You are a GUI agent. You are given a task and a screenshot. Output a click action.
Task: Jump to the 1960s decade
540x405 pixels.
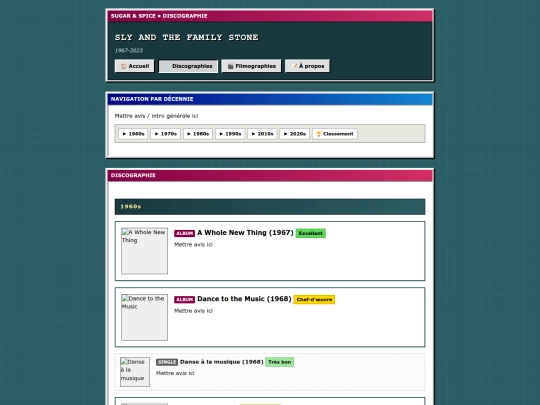tap(133, 134)
